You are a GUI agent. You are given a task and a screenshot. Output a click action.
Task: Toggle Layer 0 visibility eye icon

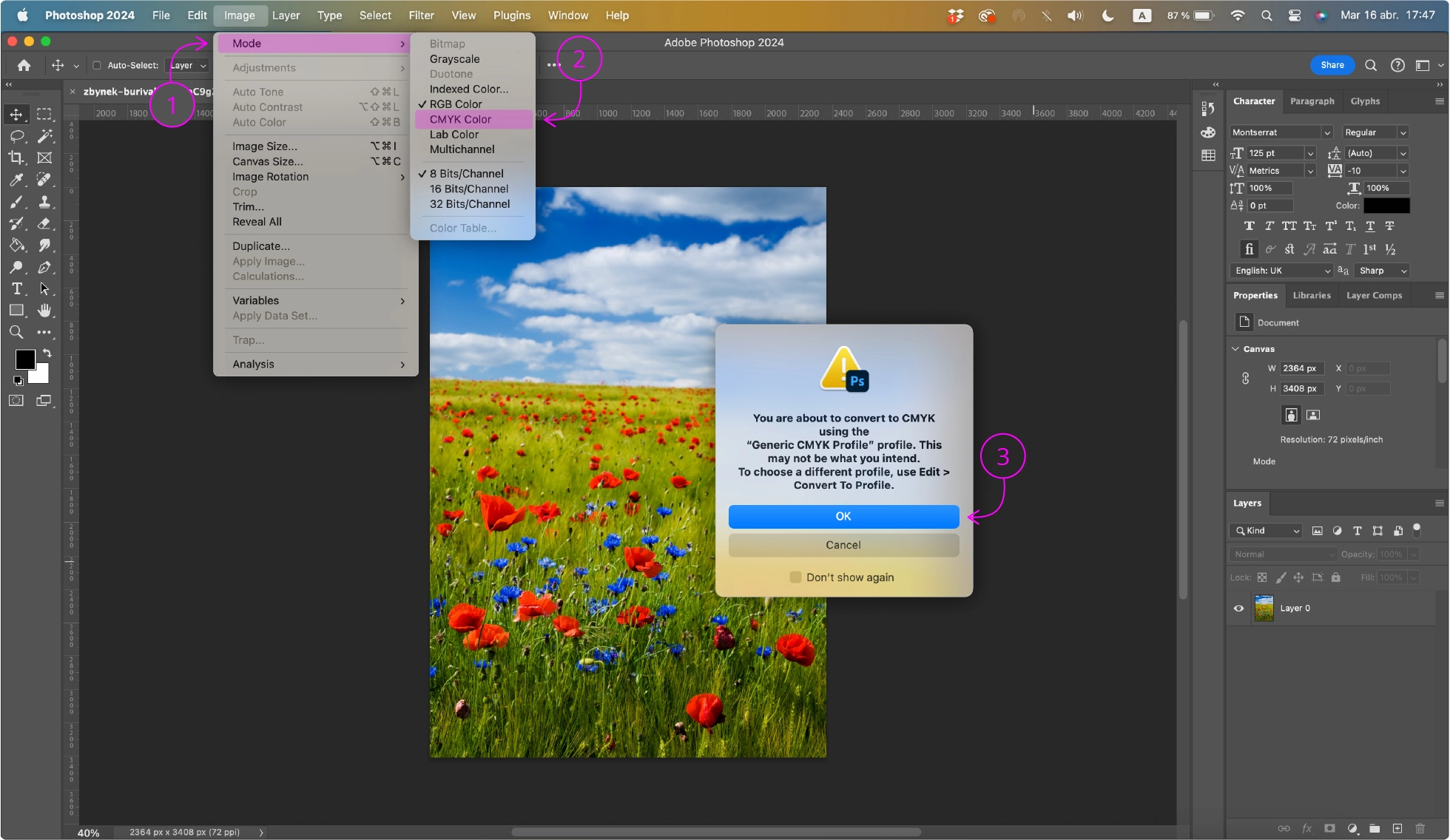pyautogui.click(x=1238, y=608)
